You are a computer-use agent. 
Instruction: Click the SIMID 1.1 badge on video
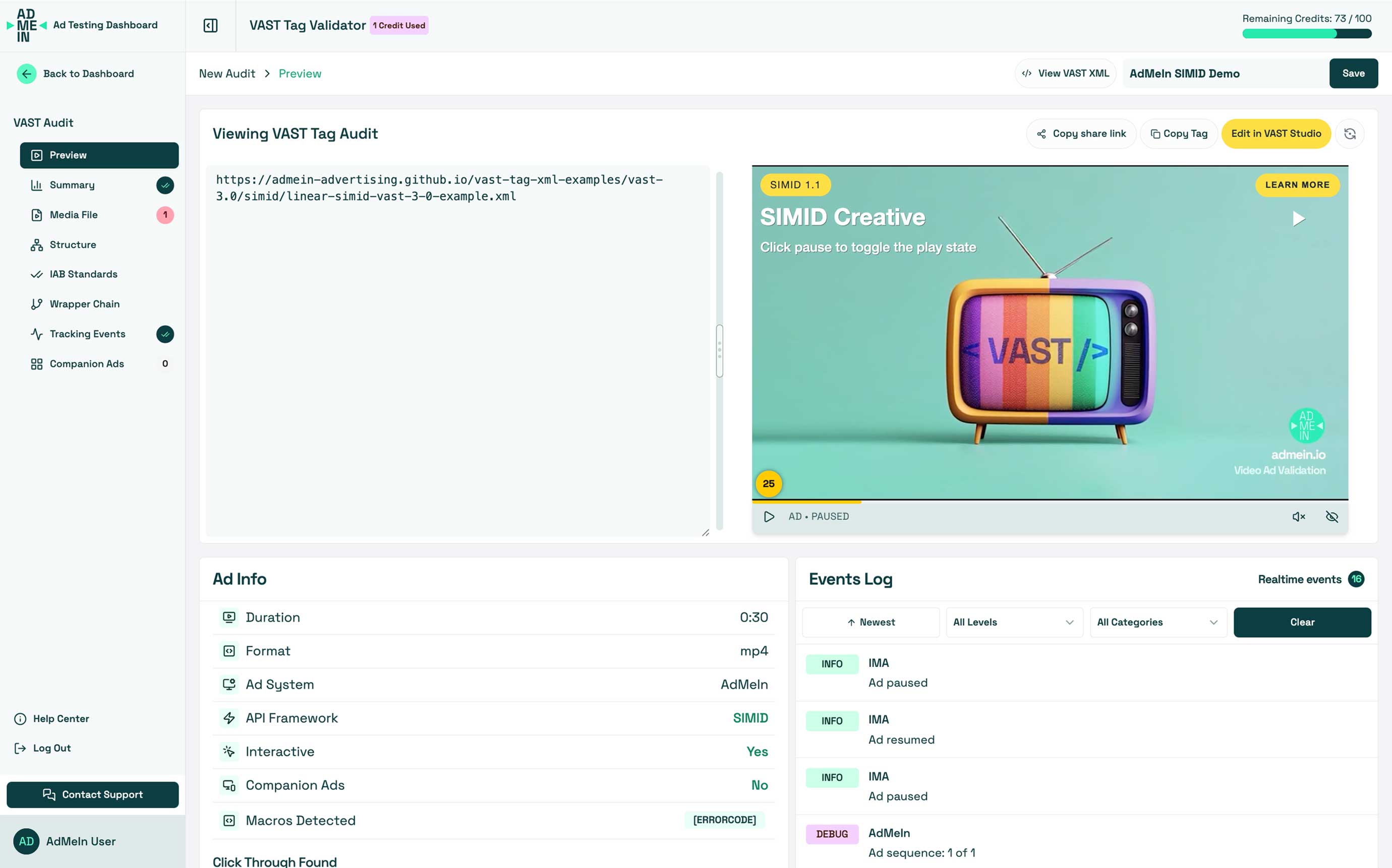[795, 185]
